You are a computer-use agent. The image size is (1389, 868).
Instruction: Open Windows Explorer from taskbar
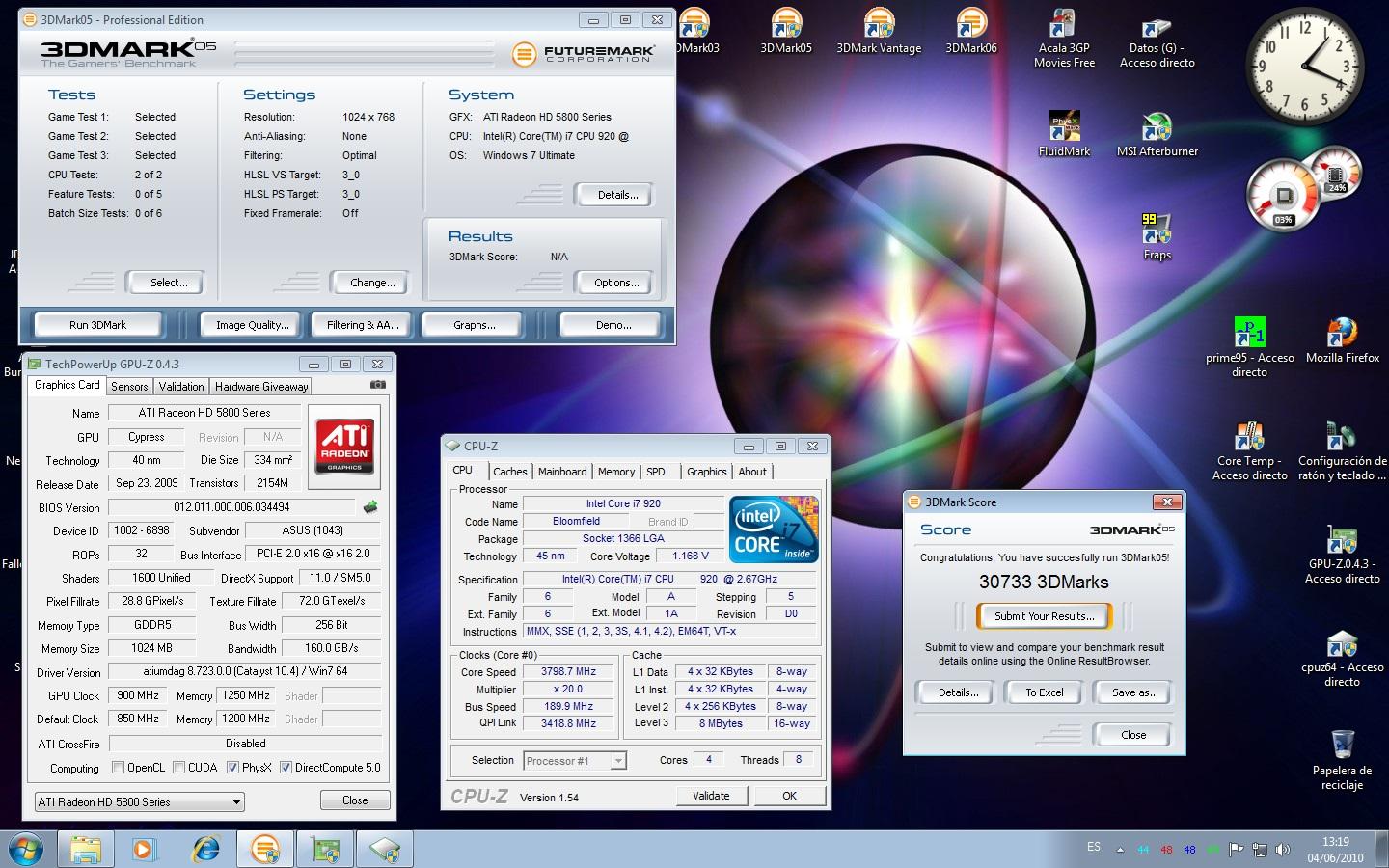pos(86,850)
